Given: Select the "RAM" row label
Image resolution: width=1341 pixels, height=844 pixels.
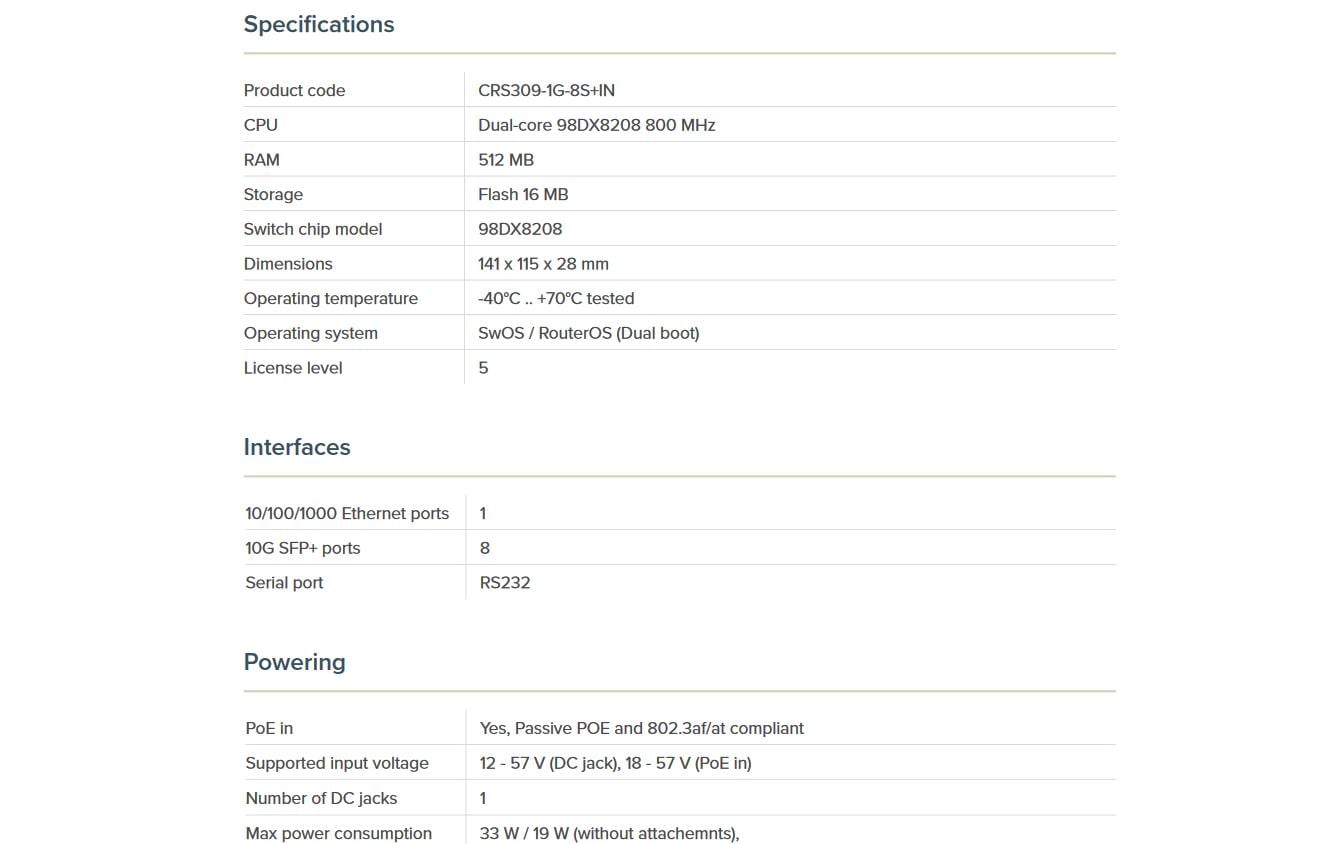Looking at the screenshot, I should pos(262,160).
